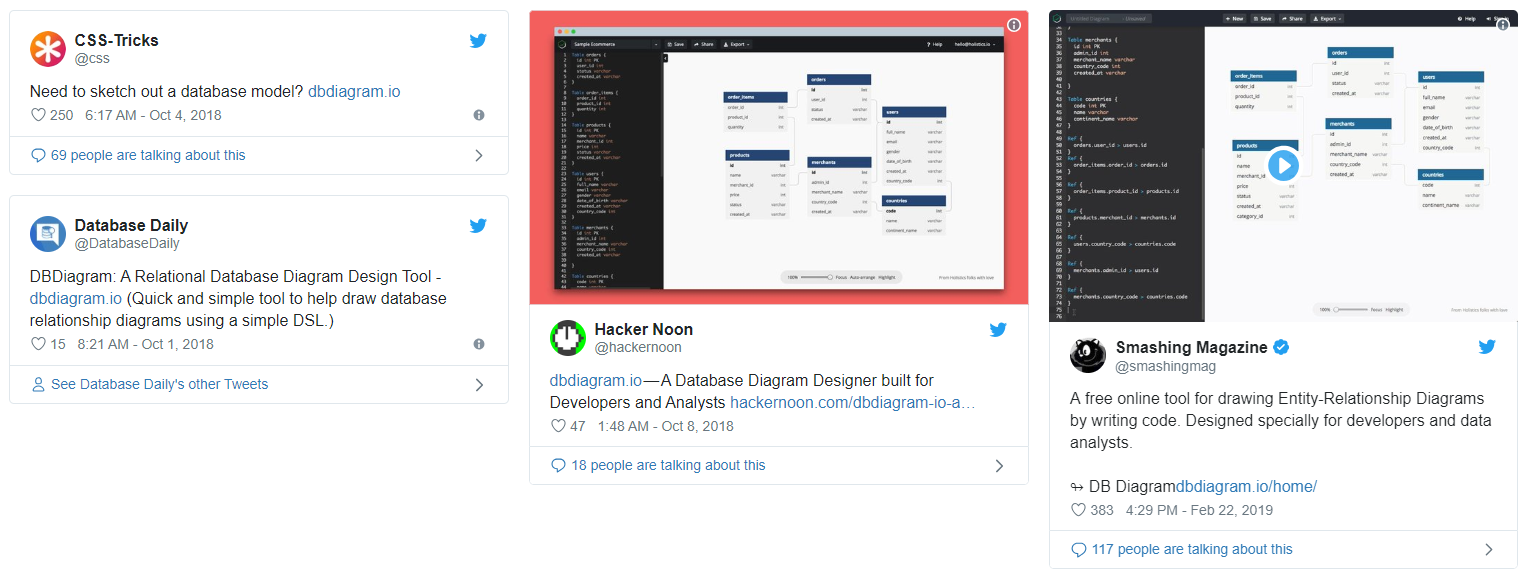1525x577 pixels.
Task: Click 18 people are talking about this
Action: point(667,465)
